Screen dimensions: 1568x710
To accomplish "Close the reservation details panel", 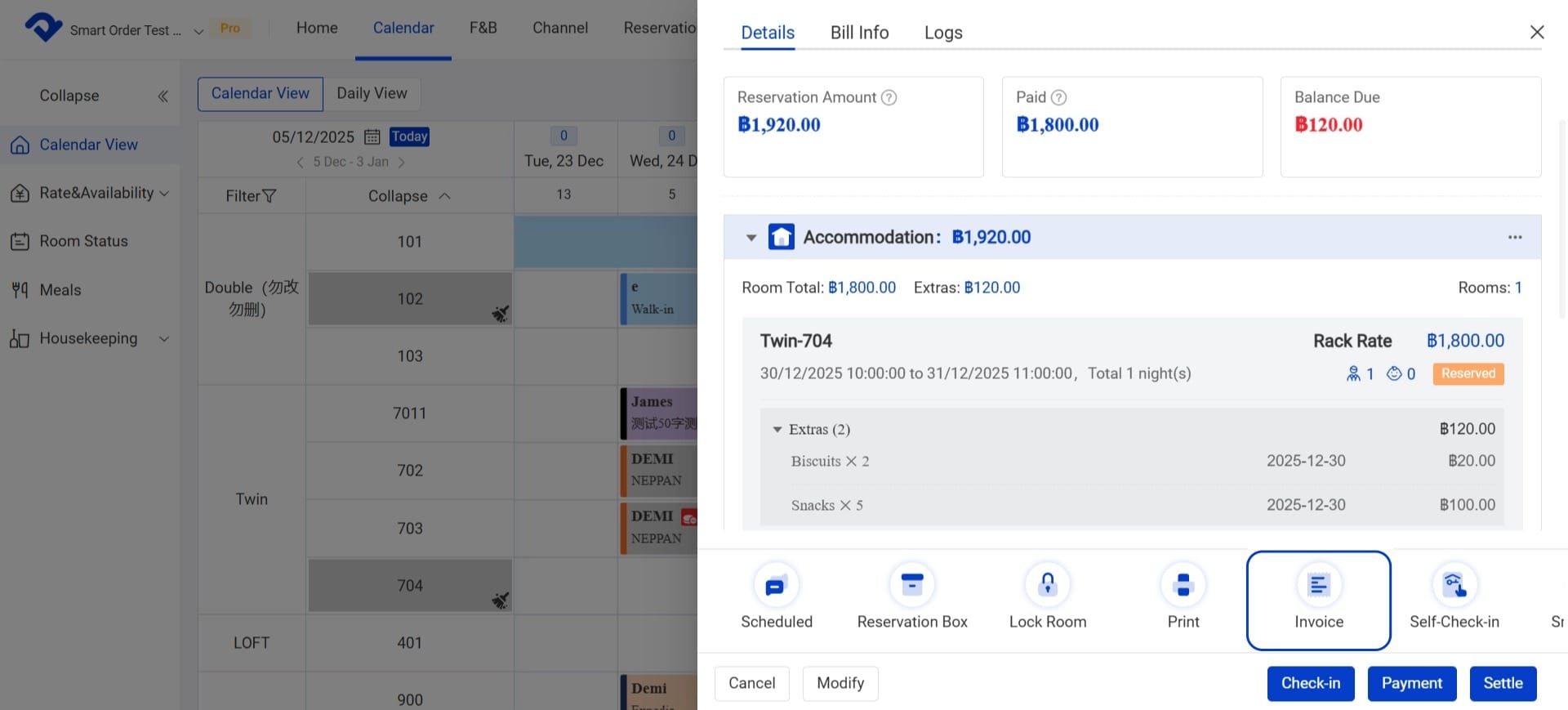I will [1537, 32].
